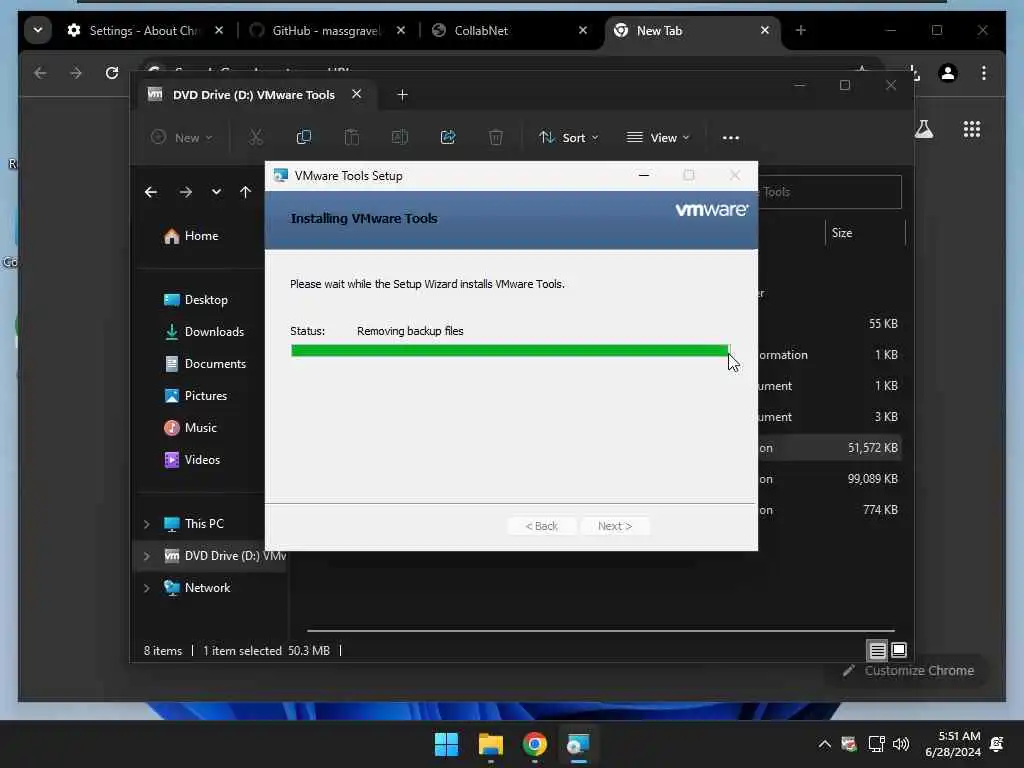Go back in Chrome browser
This screenshot has height=768, width=1024.
click(x=40, y=72)
